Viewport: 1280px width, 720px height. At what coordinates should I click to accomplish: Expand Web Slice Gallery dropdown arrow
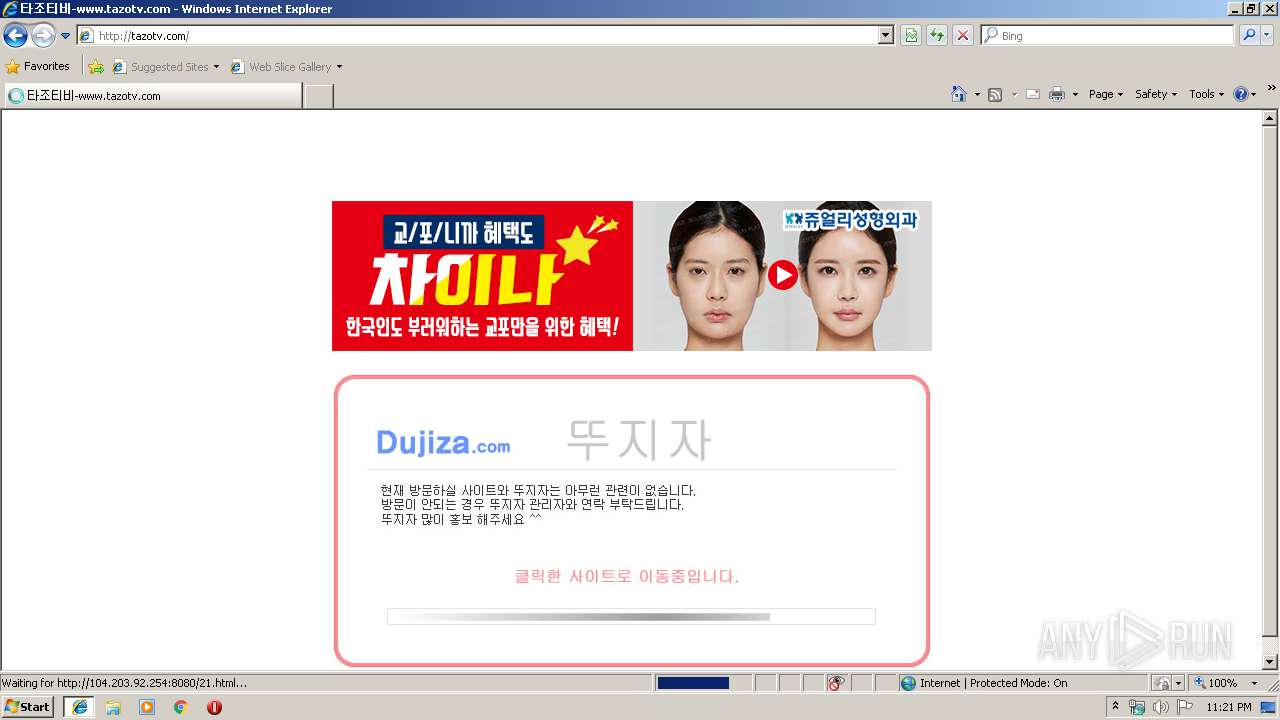tap(339, 67)
